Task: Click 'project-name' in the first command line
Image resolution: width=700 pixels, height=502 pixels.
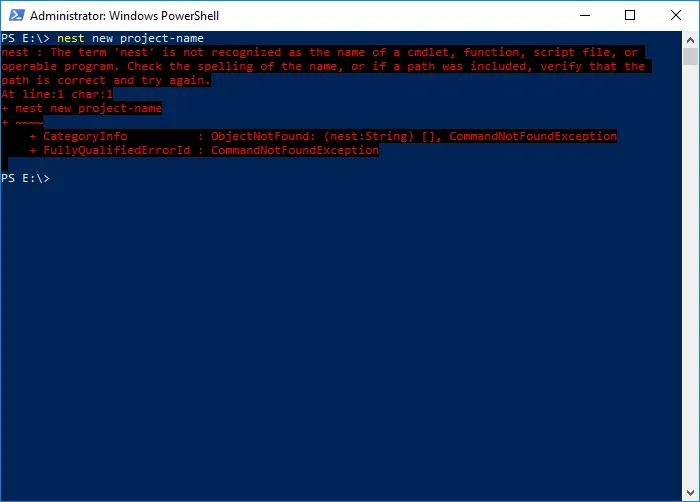Action: click(162, 38)
